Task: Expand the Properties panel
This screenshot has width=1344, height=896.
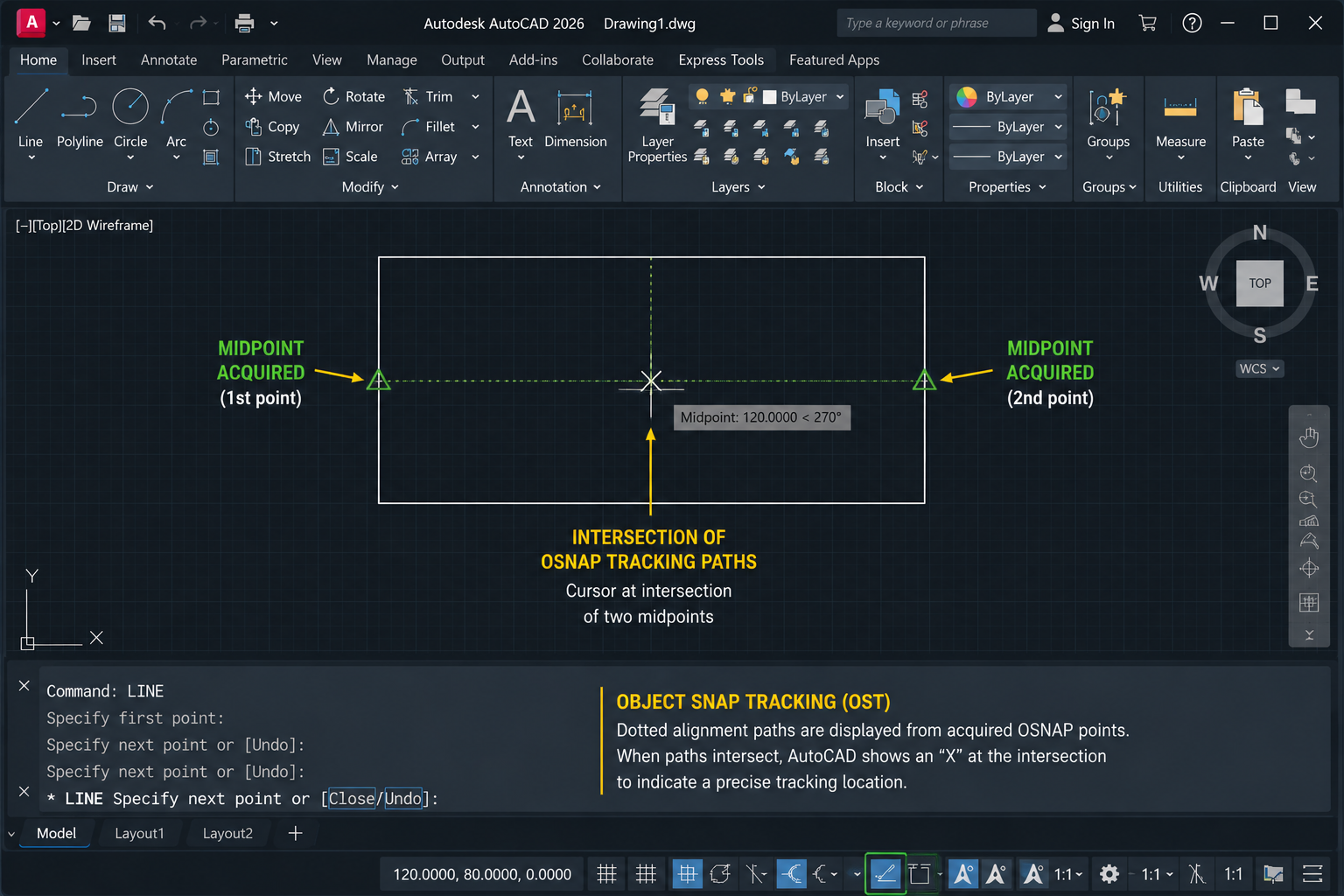Action: (x=1008, y=186)
